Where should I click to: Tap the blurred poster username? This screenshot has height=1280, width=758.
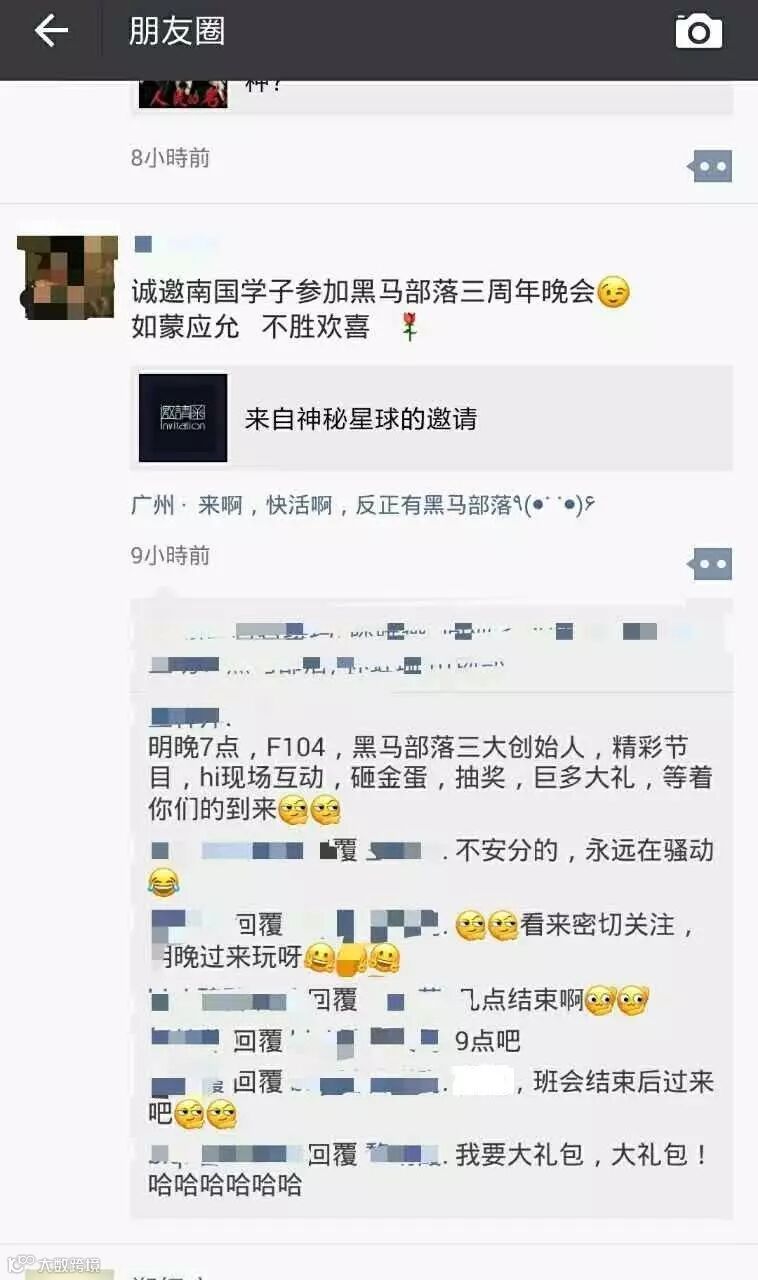pyautogui.click(x=175, y=244)
